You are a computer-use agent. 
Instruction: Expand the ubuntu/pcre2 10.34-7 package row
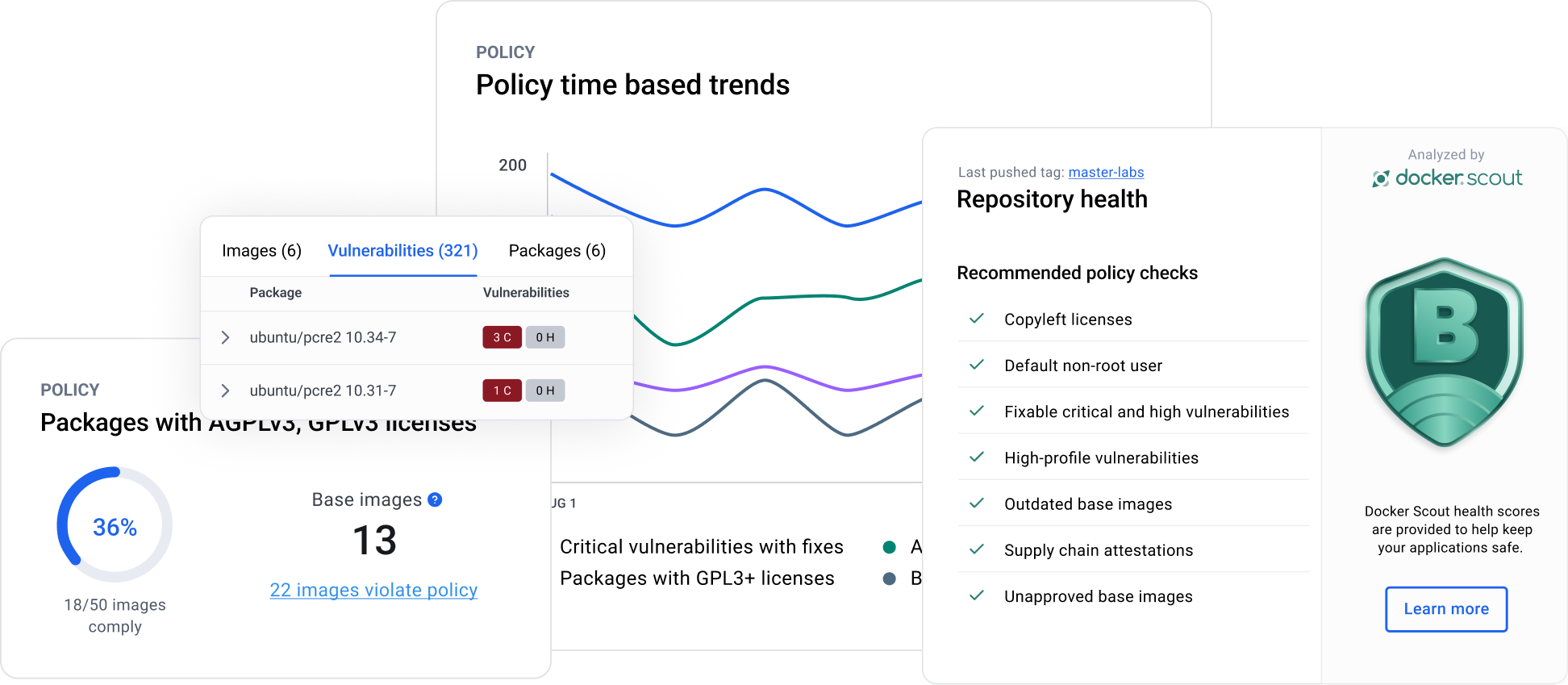tap(226, 337)
